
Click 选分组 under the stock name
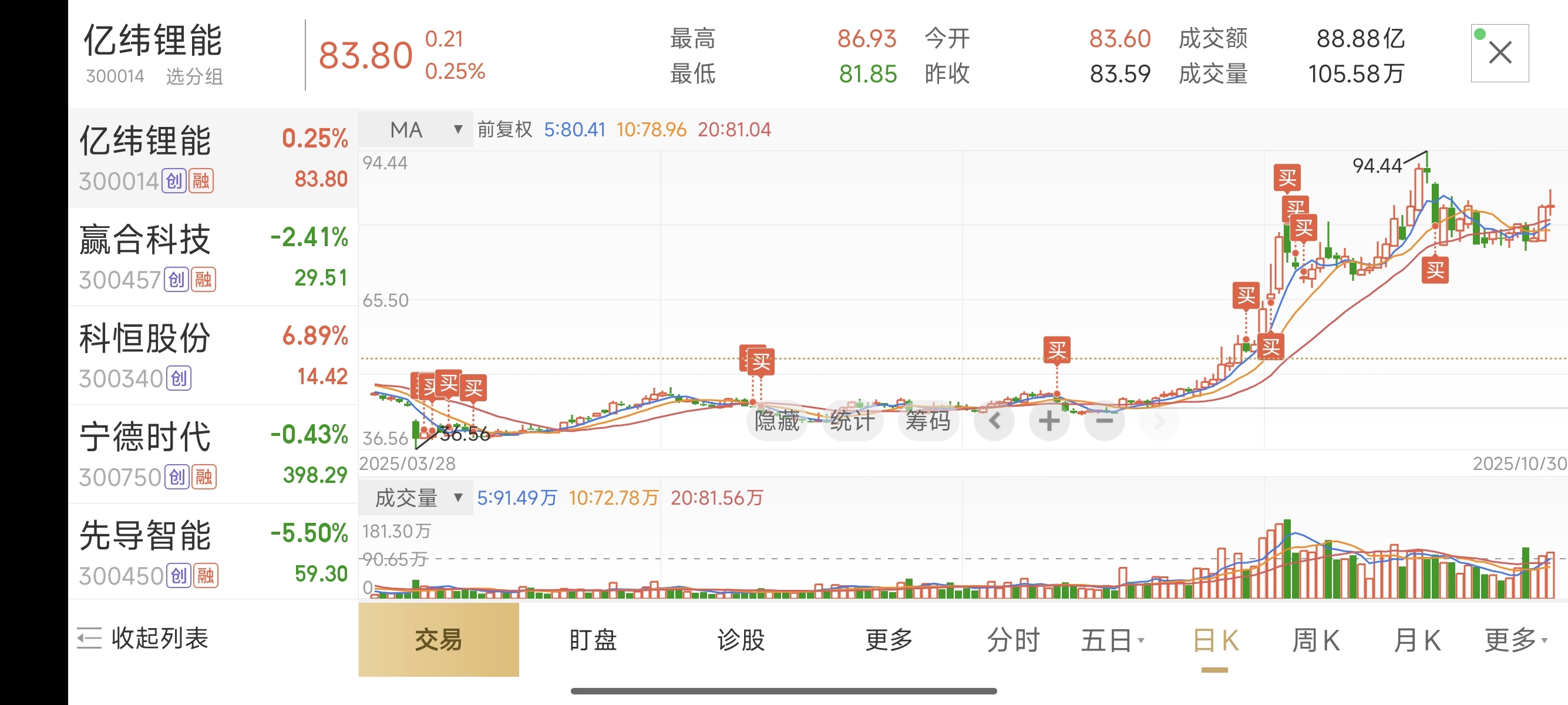click(194, 77)
